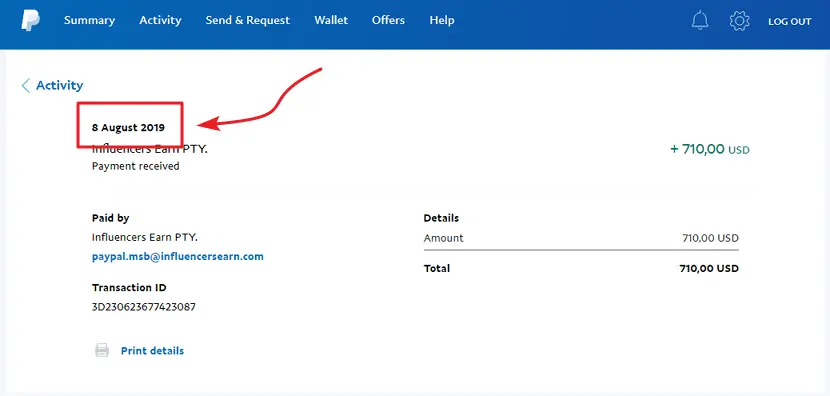830x396 pixels.
Task: Click the LOG OUT button
Action: point(790,21)
